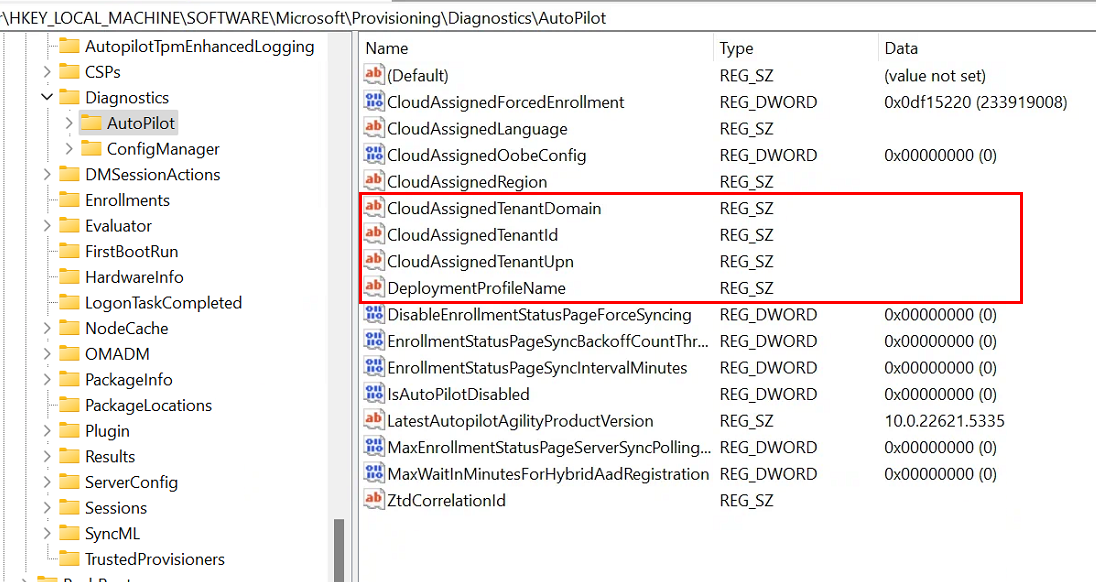Click the AutoPilot folder icon in the tree
Viewport: 1096px width, 582px height.
[93, 123]
